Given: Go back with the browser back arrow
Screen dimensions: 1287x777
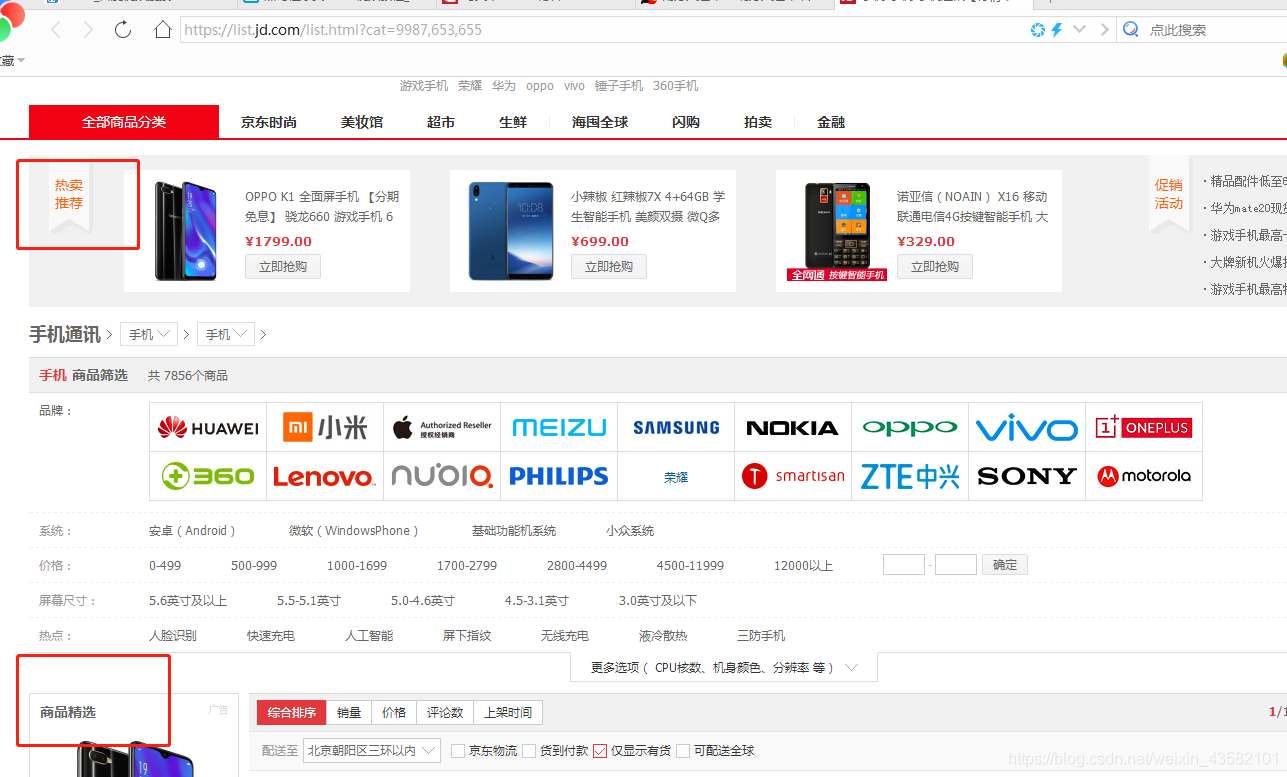Looking at the screenshot, I should [x=56, y=30].
